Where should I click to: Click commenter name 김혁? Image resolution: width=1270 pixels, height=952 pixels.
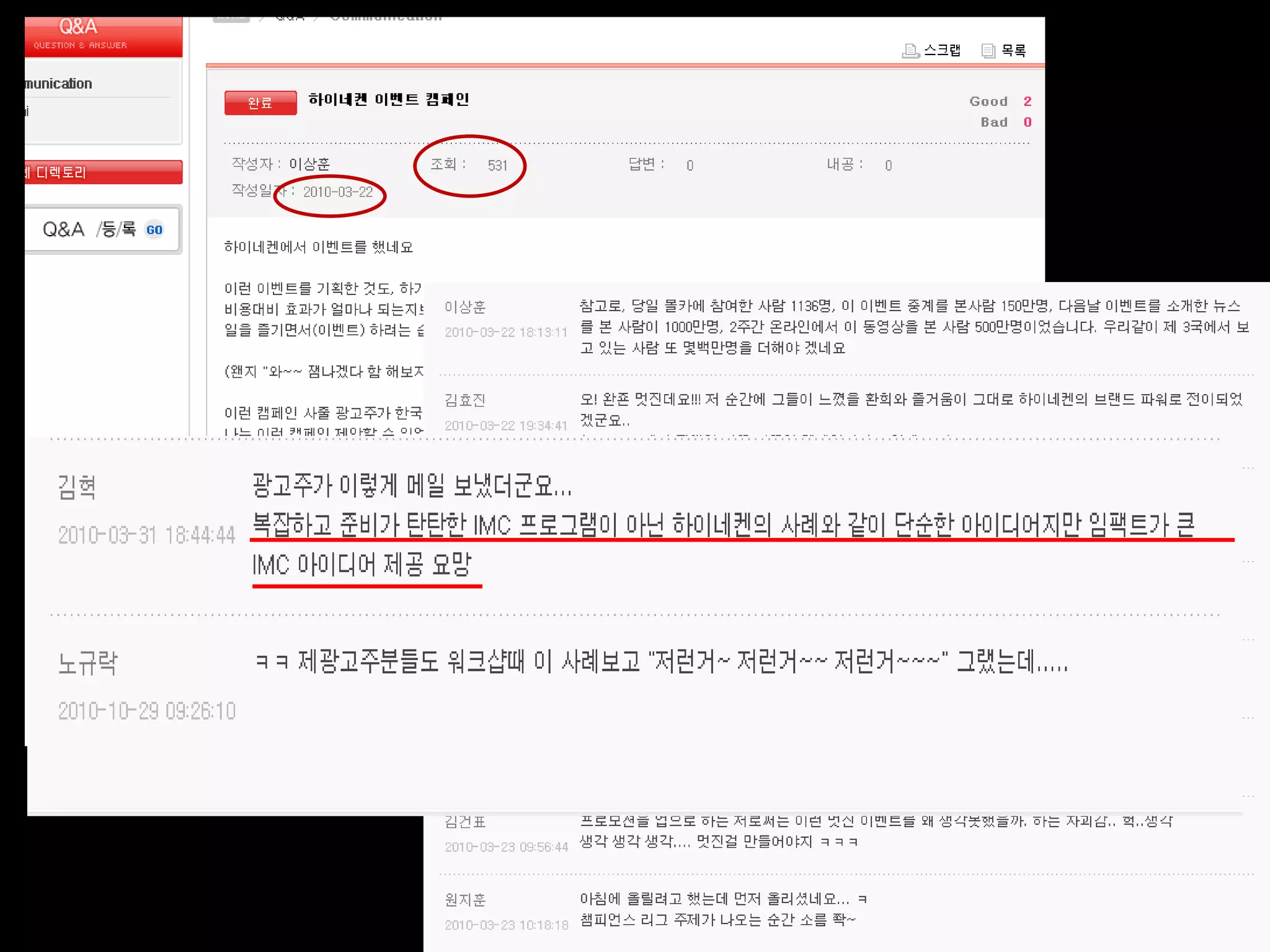coord(77,487)
